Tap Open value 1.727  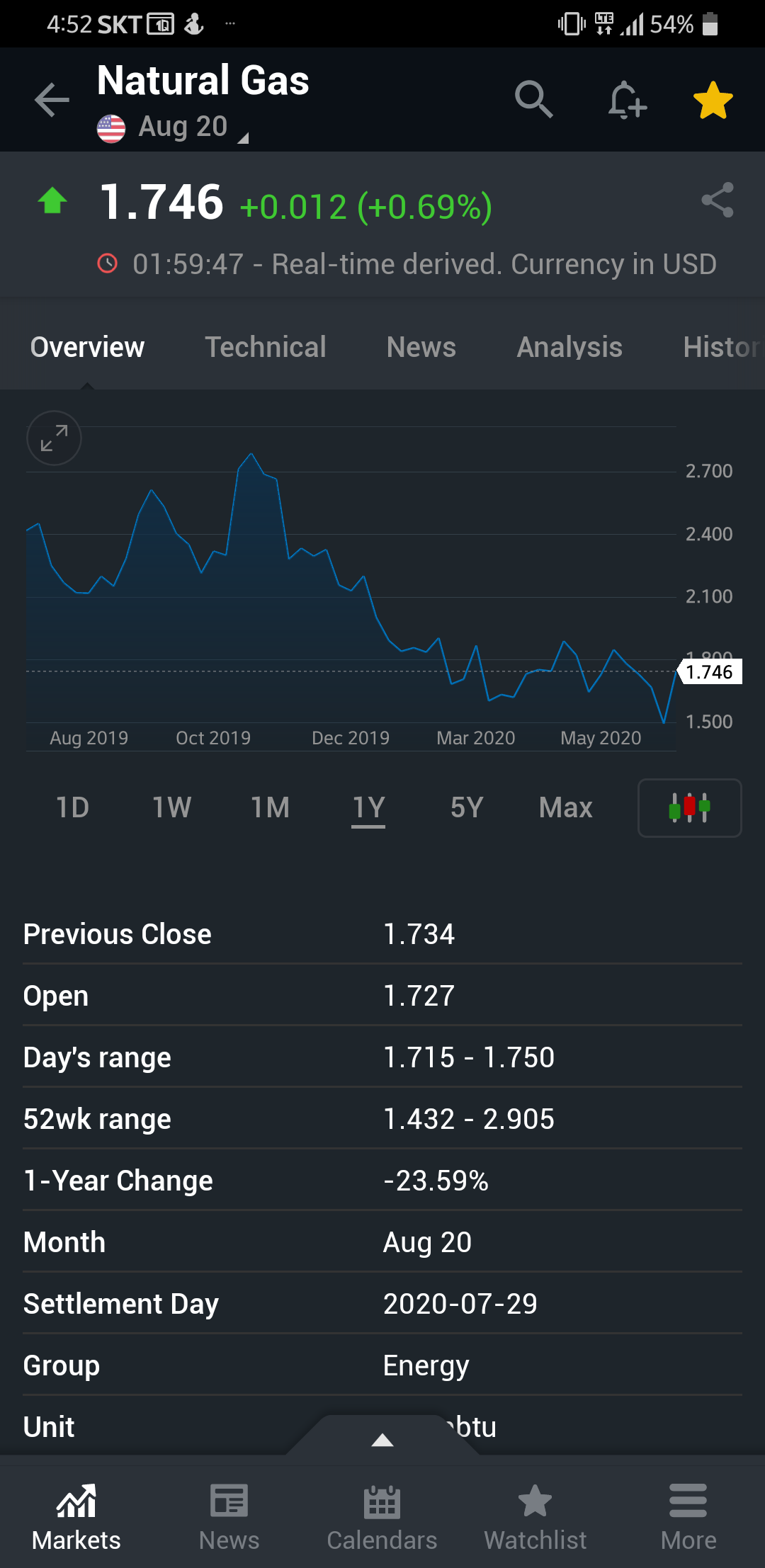pos(419,996)
